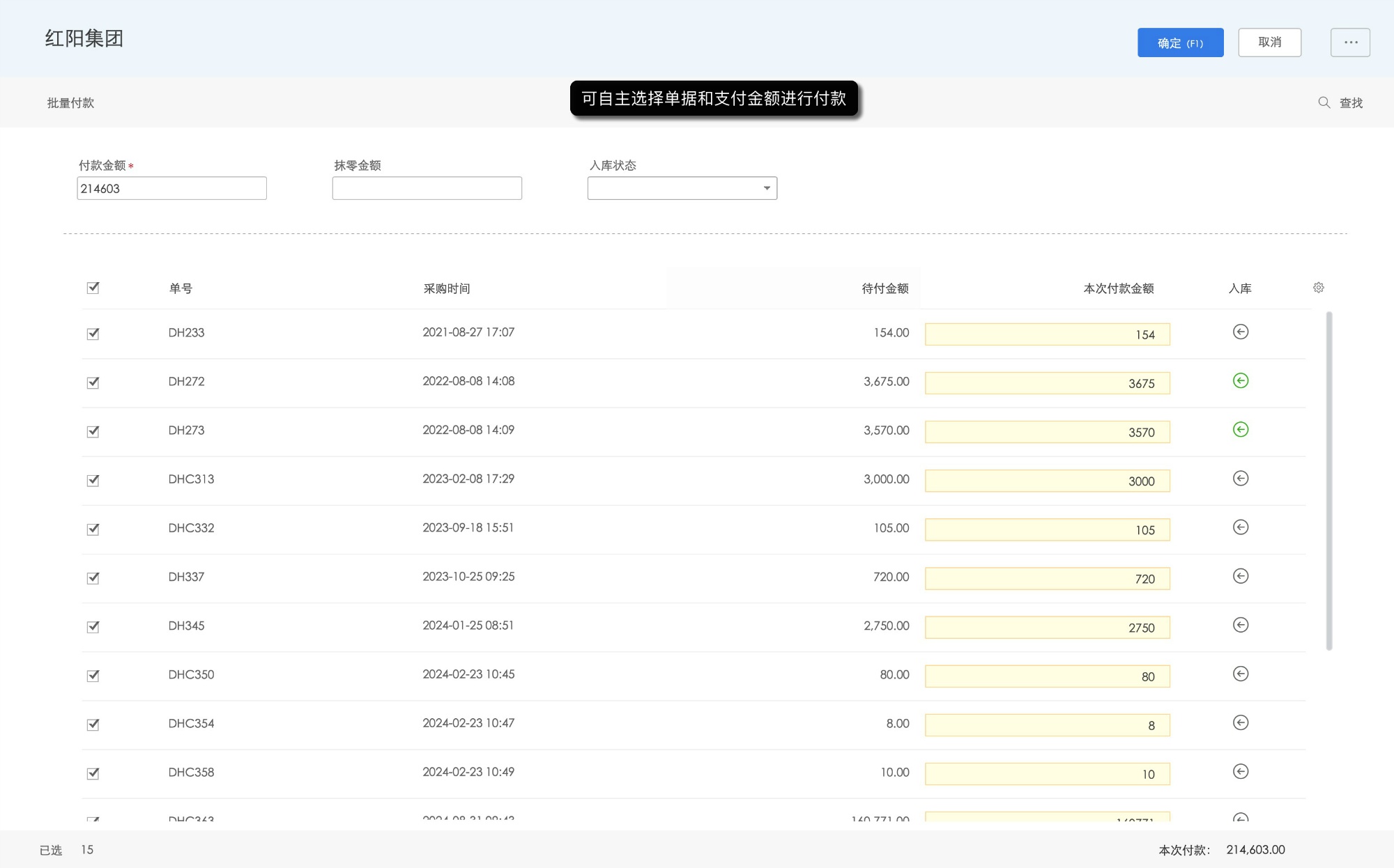Click the 查找 search icon

(1324, 102)
